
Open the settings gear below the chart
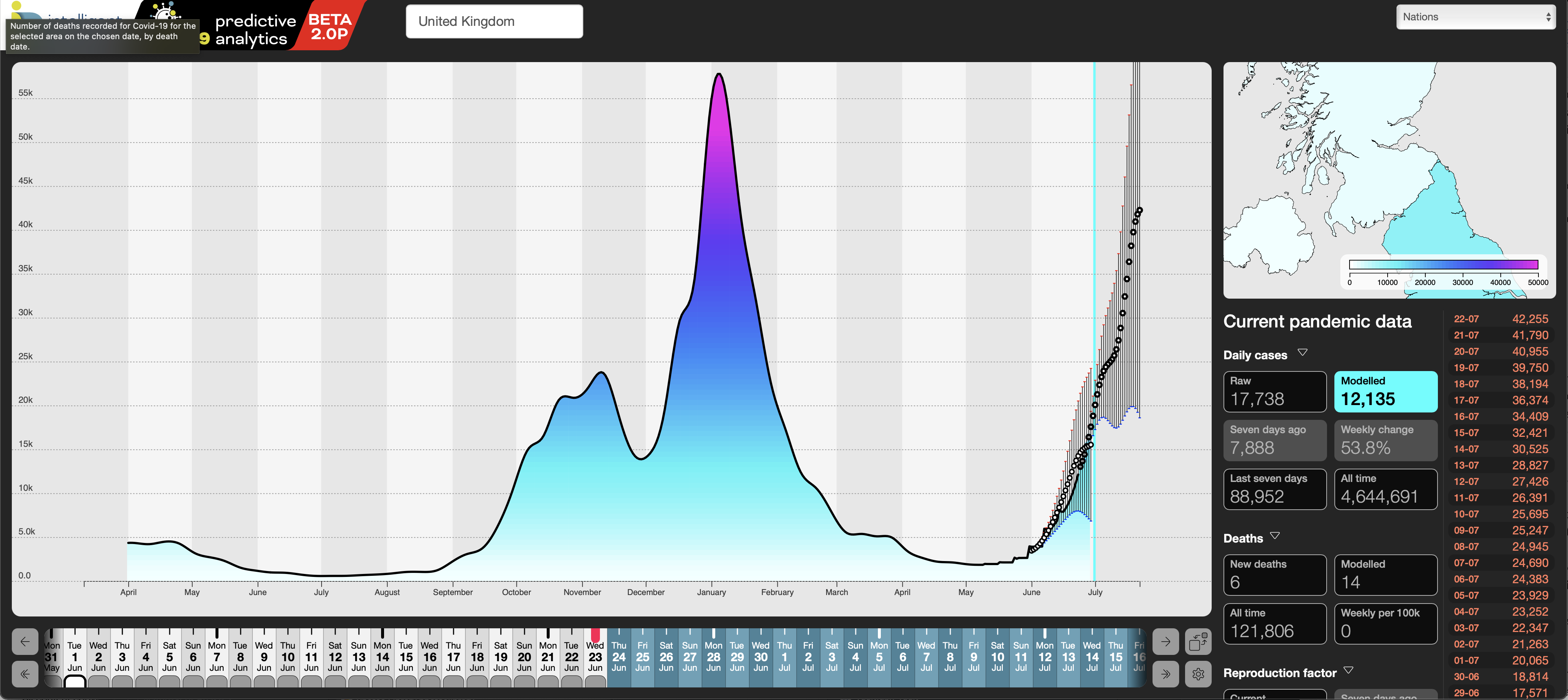[x=1198, y=674]
